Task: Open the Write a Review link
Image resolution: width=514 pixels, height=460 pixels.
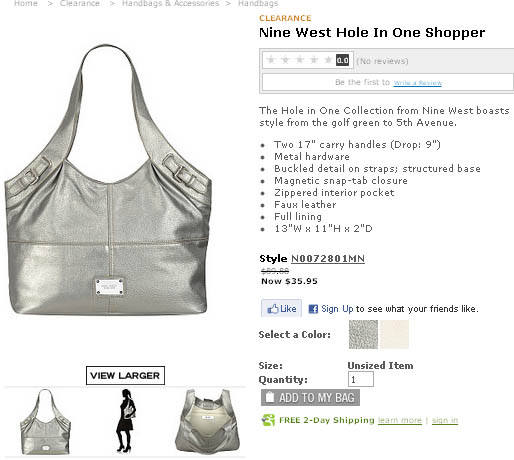Action: 417,83
